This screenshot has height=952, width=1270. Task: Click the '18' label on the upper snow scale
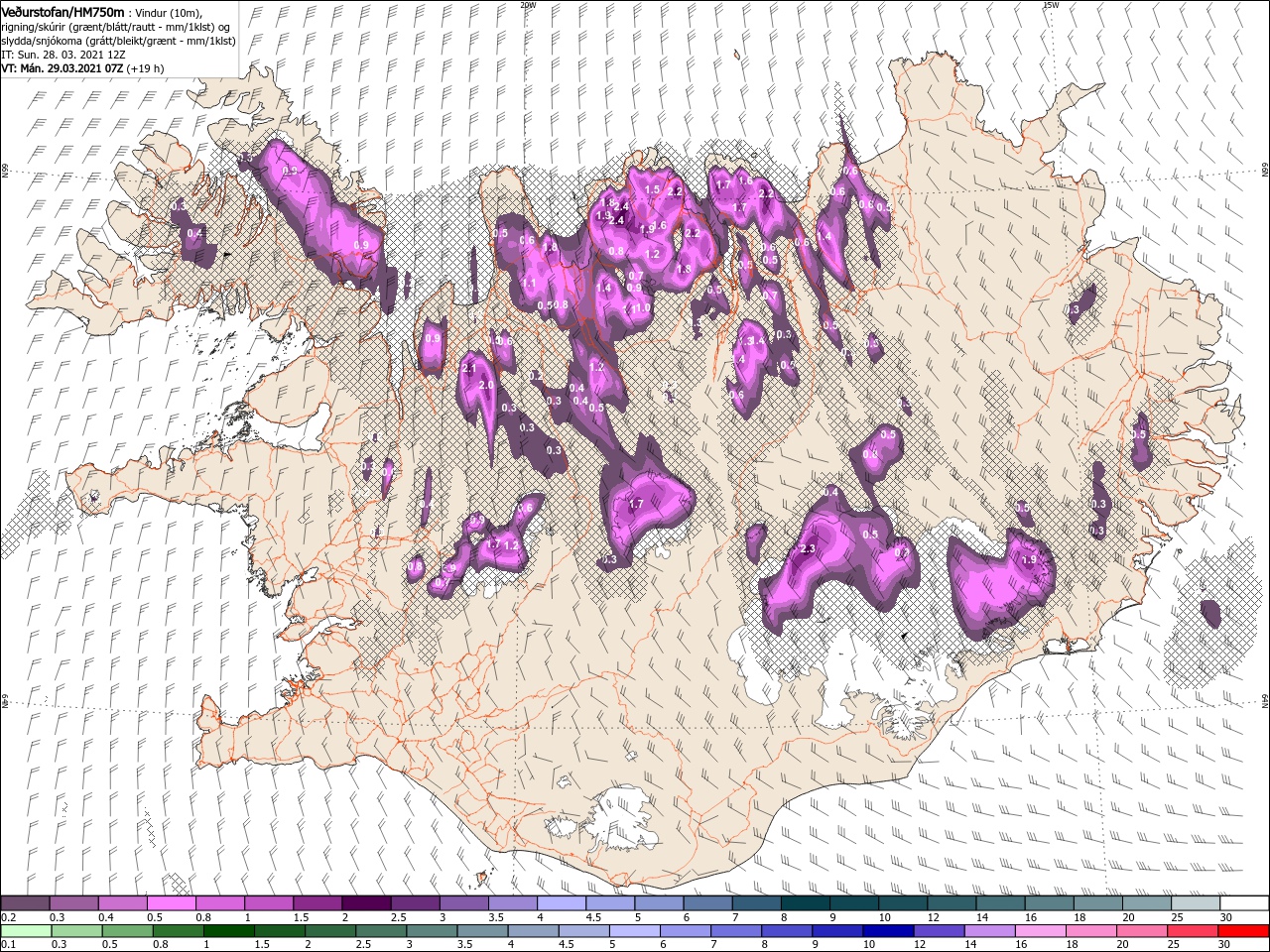click(1079, 917)
